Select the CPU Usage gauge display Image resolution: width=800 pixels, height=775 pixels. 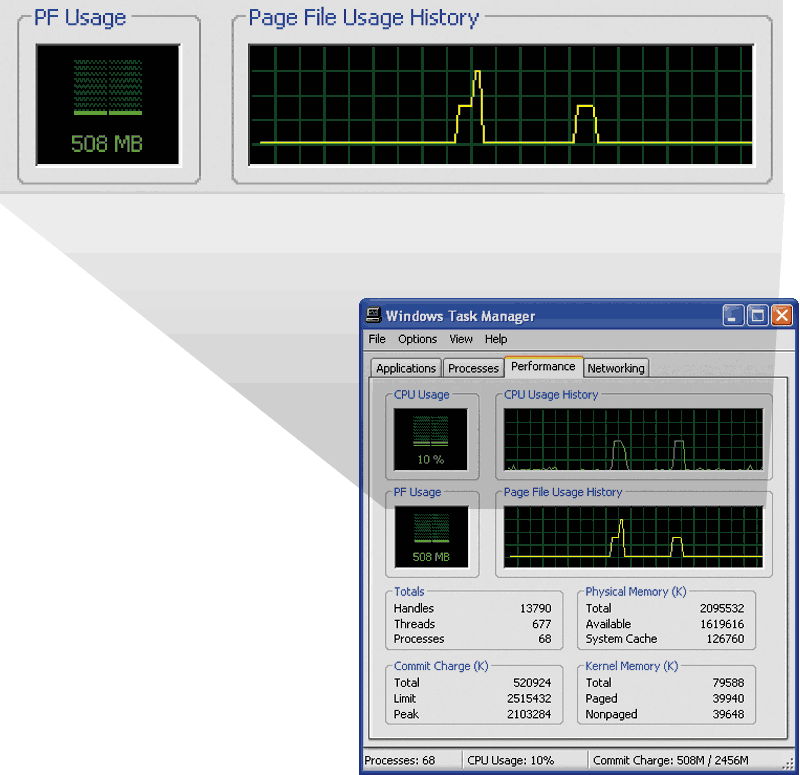431,437
